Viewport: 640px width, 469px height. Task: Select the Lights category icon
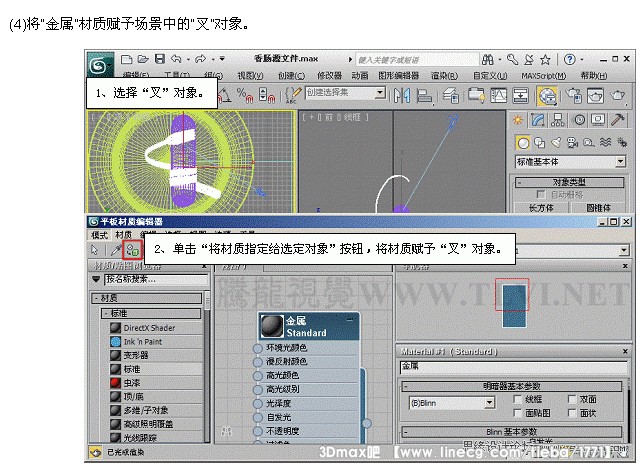click(556, 142)
